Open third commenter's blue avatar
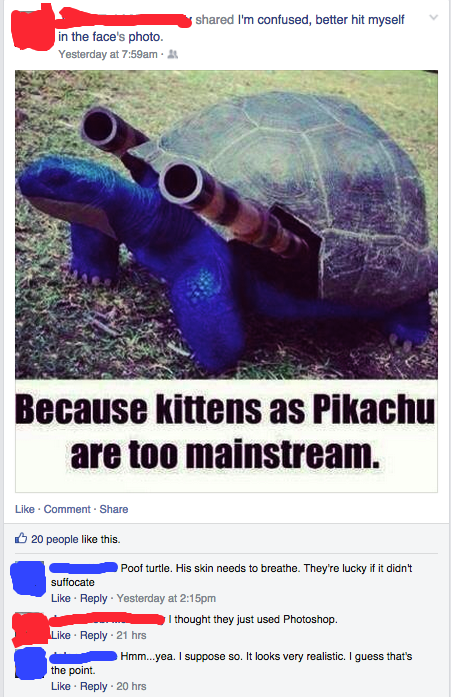Screen dimensions: 451x697 pos(30,663)
